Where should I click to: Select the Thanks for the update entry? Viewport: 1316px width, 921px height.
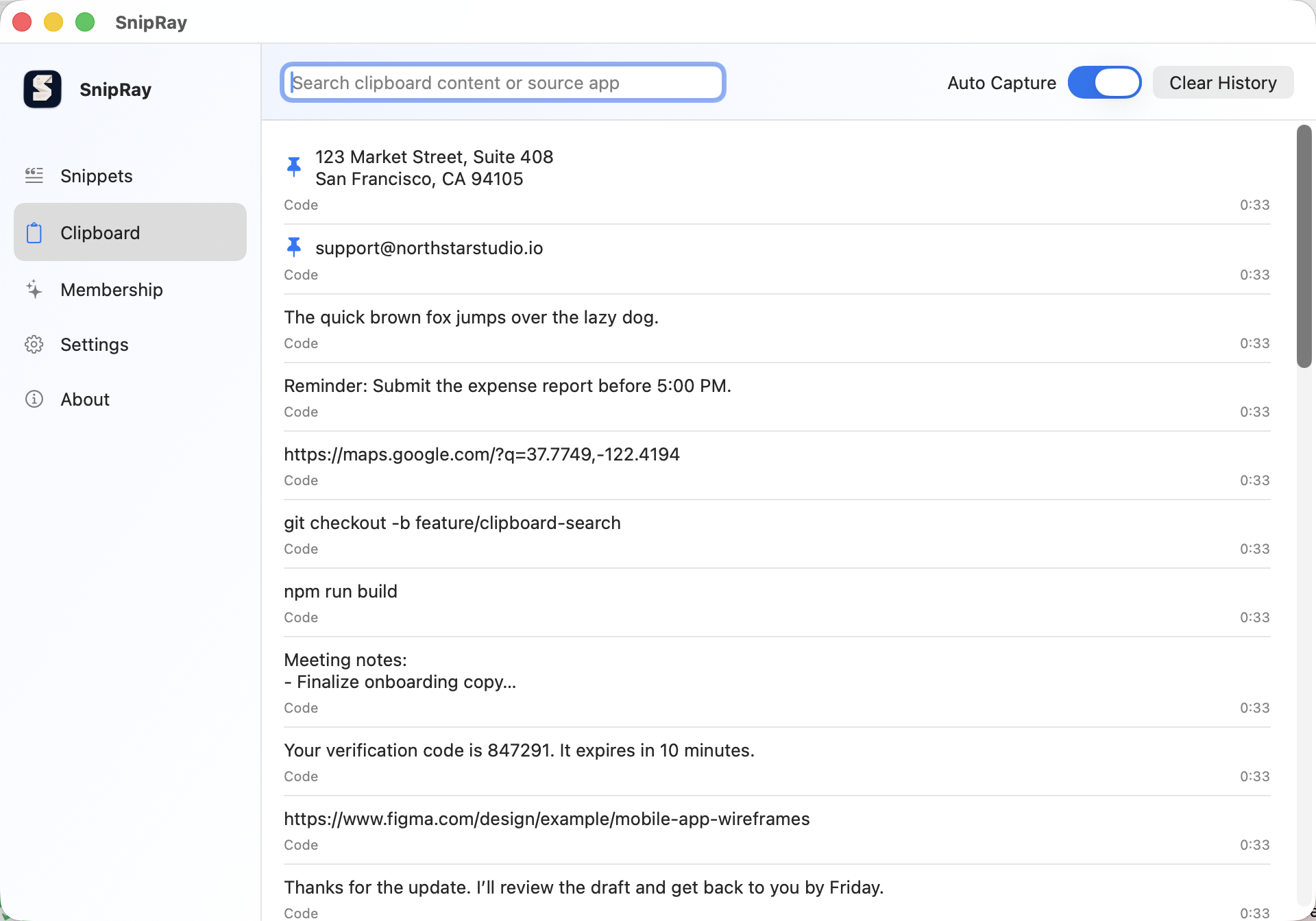tap(777, 894)
